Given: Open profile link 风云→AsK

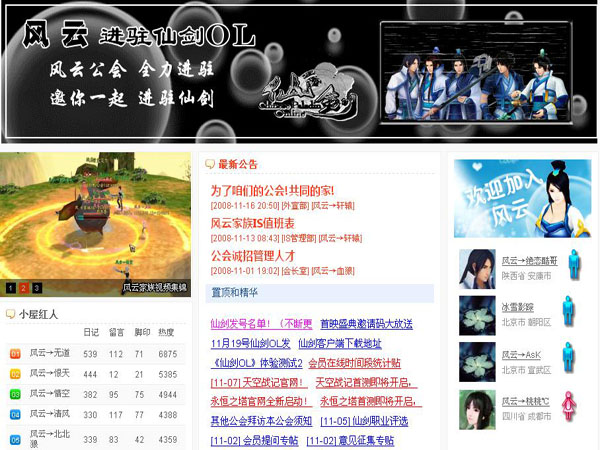Looking at the screenshot, I should pos(522,355).
